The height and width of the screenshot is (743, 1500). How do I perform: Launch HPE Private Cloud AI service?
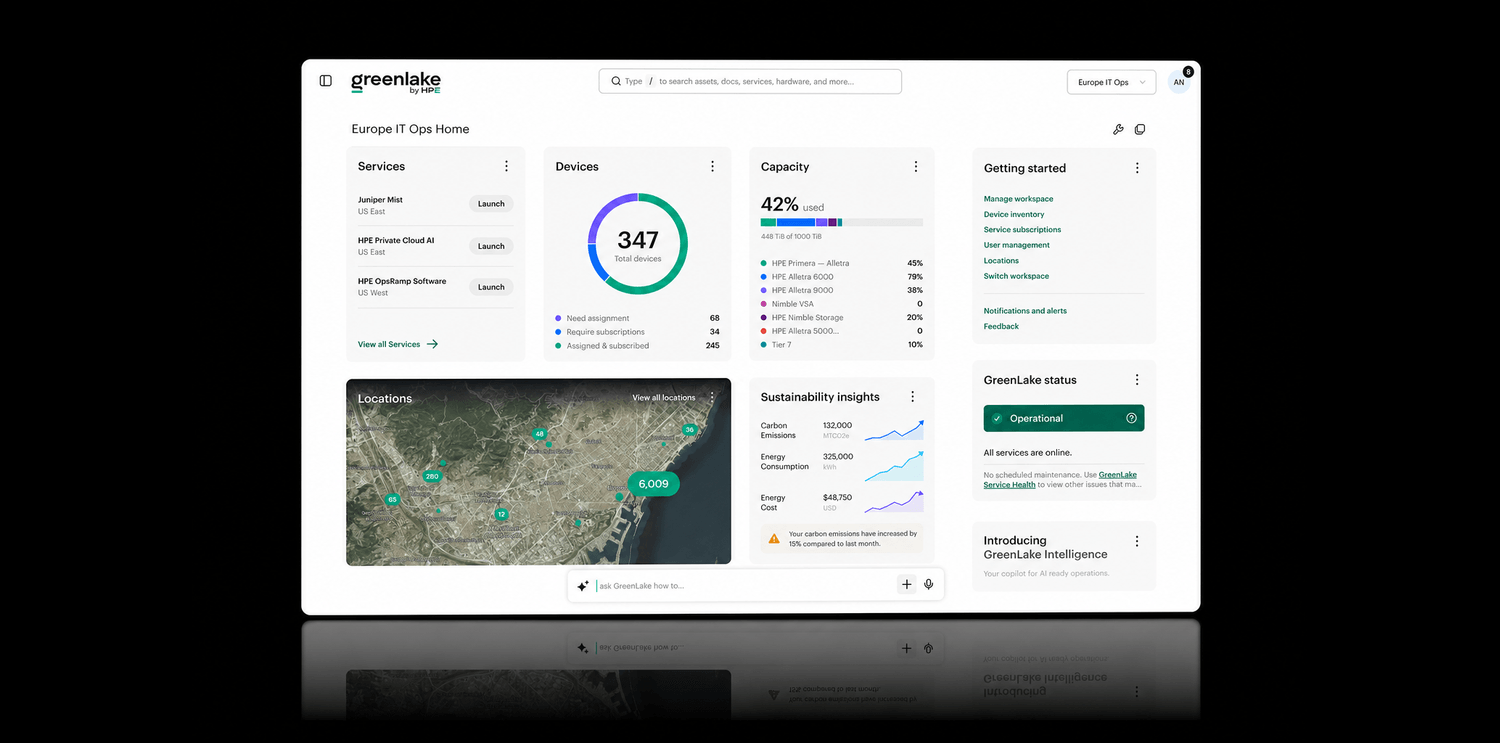(491, 246)
